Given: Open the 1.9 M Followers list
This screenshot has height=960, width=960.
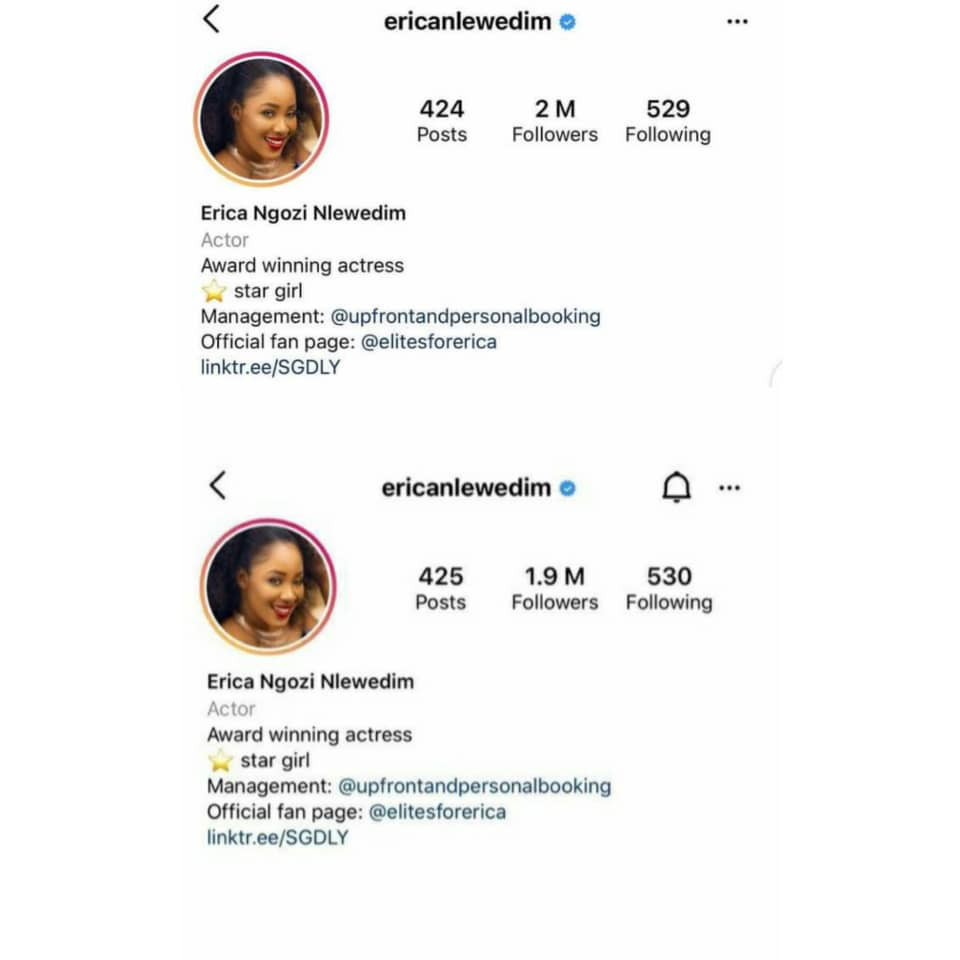Looking at the screenshot, I should point(555,588).
